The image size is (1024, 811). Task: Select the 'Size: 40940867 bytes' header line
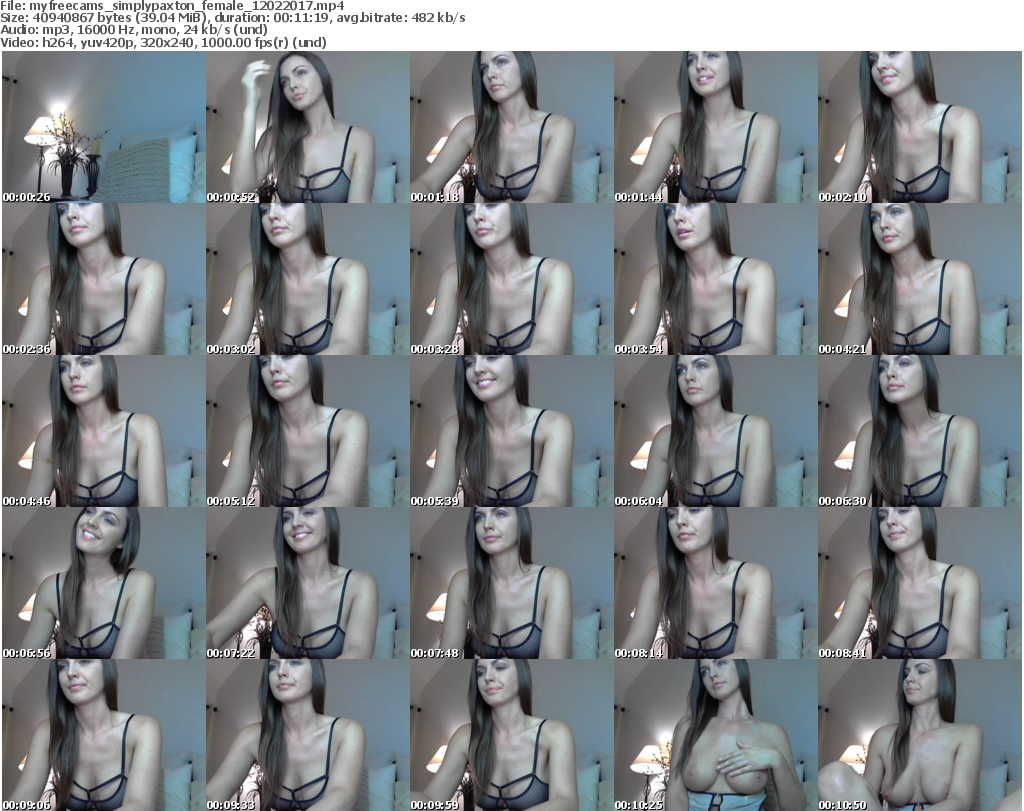[232, 18]
